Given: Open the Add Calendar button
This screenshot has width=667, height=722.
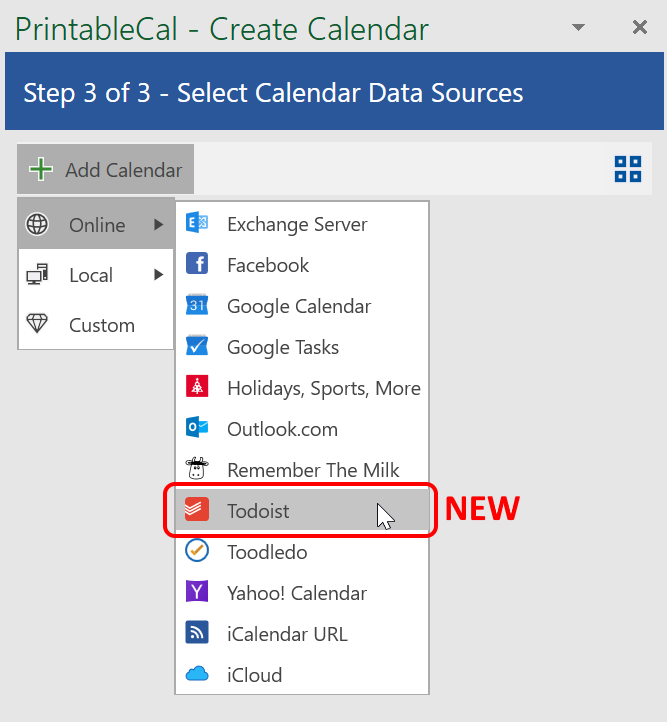Looking at the screenshot, I should coord(106,170).
